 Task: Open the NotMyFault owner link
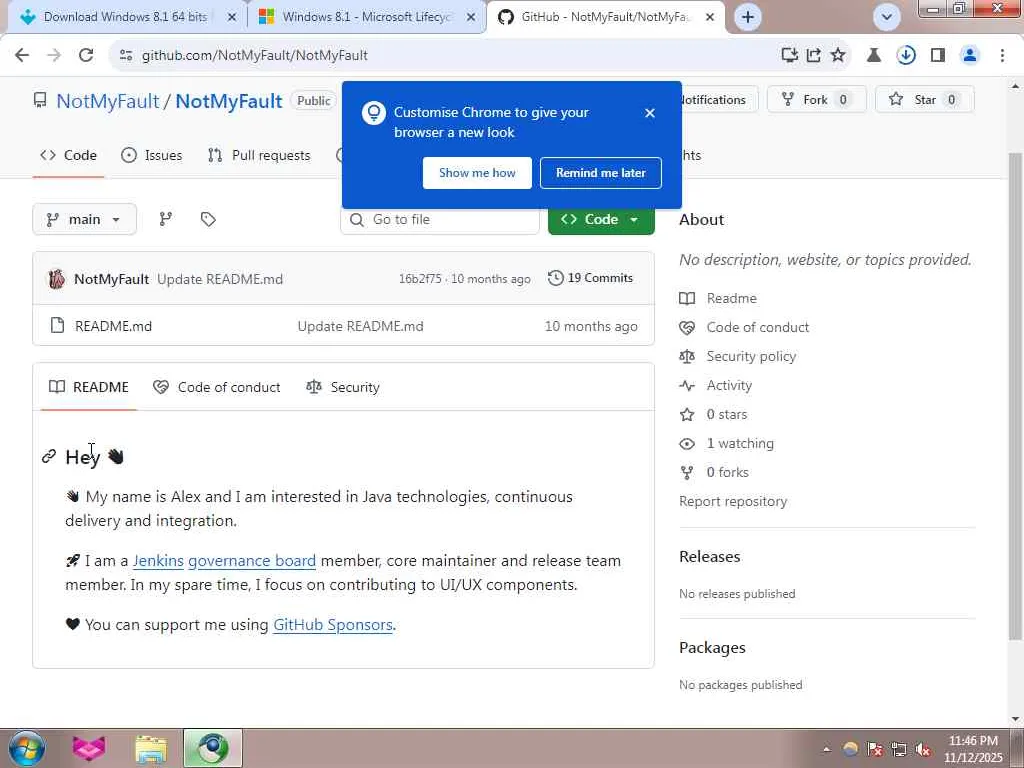108,101
